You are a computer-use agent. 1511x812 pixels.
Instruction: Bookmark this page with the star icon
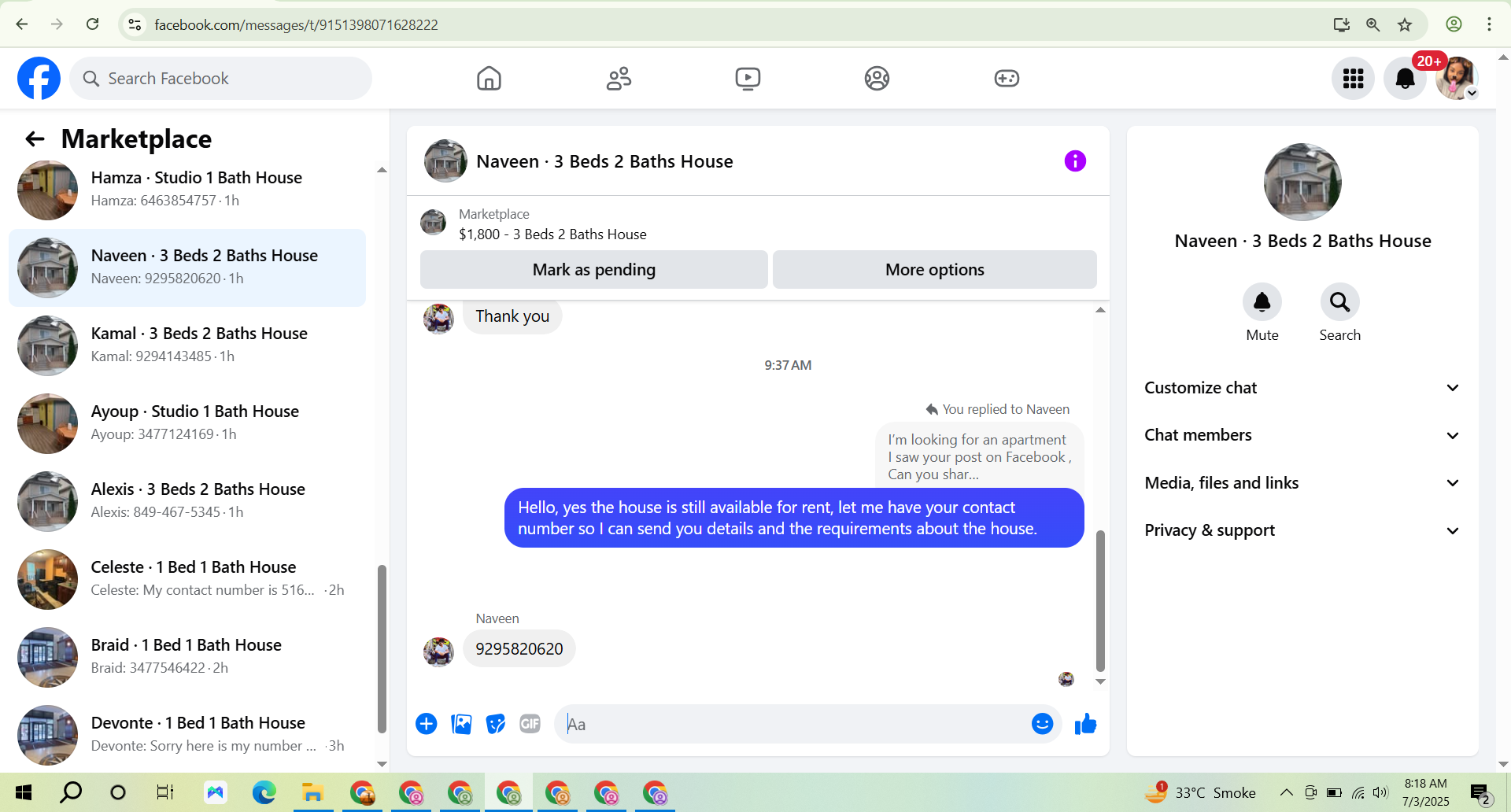[1405, 24]
